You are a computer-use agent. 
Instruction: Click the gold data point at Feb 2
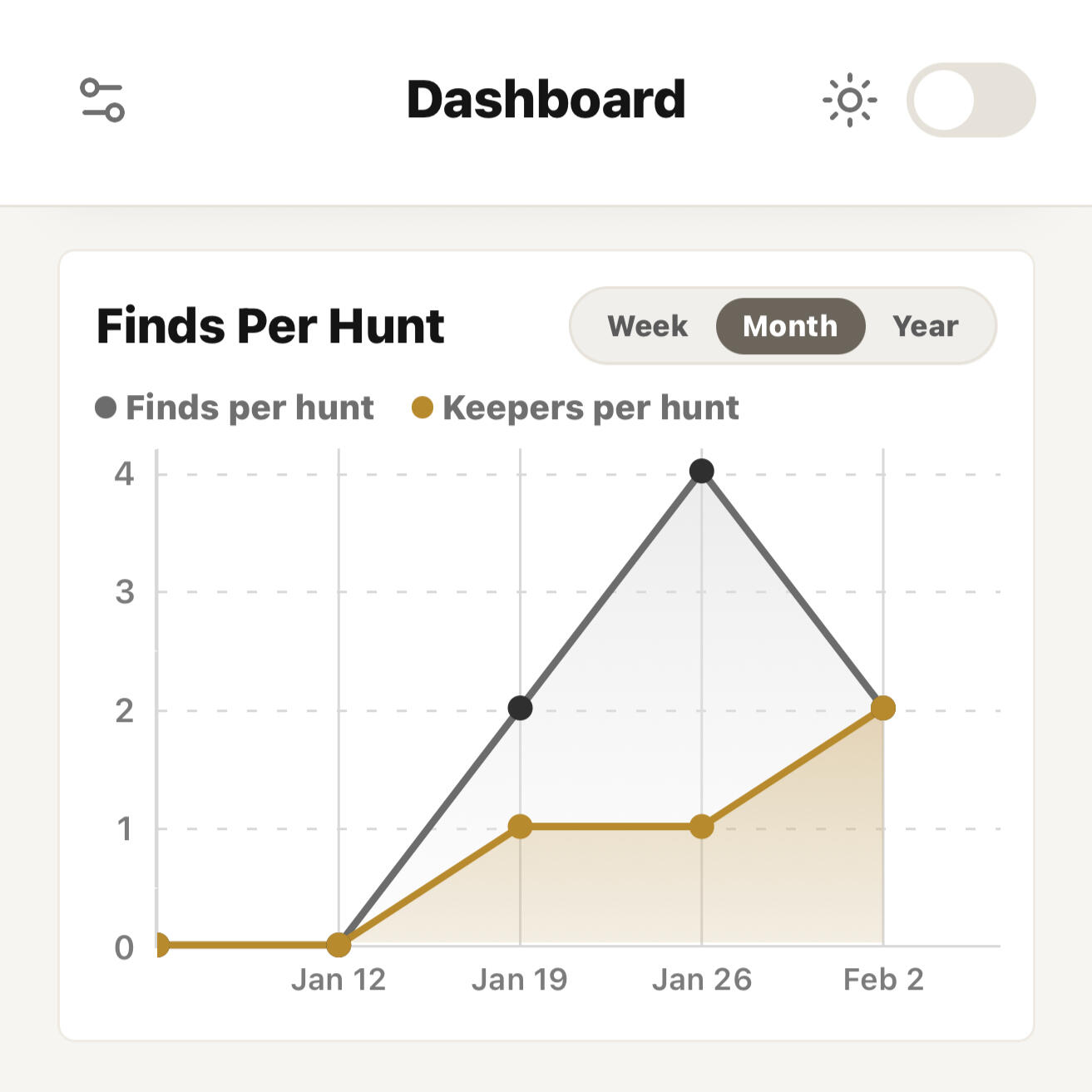click(x=883, y=708)
